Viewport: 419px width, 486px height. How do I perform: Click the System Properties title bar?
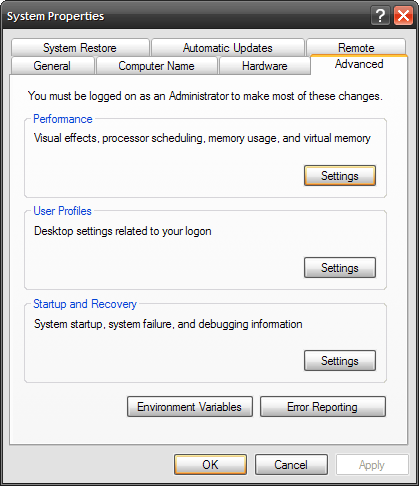tap(187, 16)
